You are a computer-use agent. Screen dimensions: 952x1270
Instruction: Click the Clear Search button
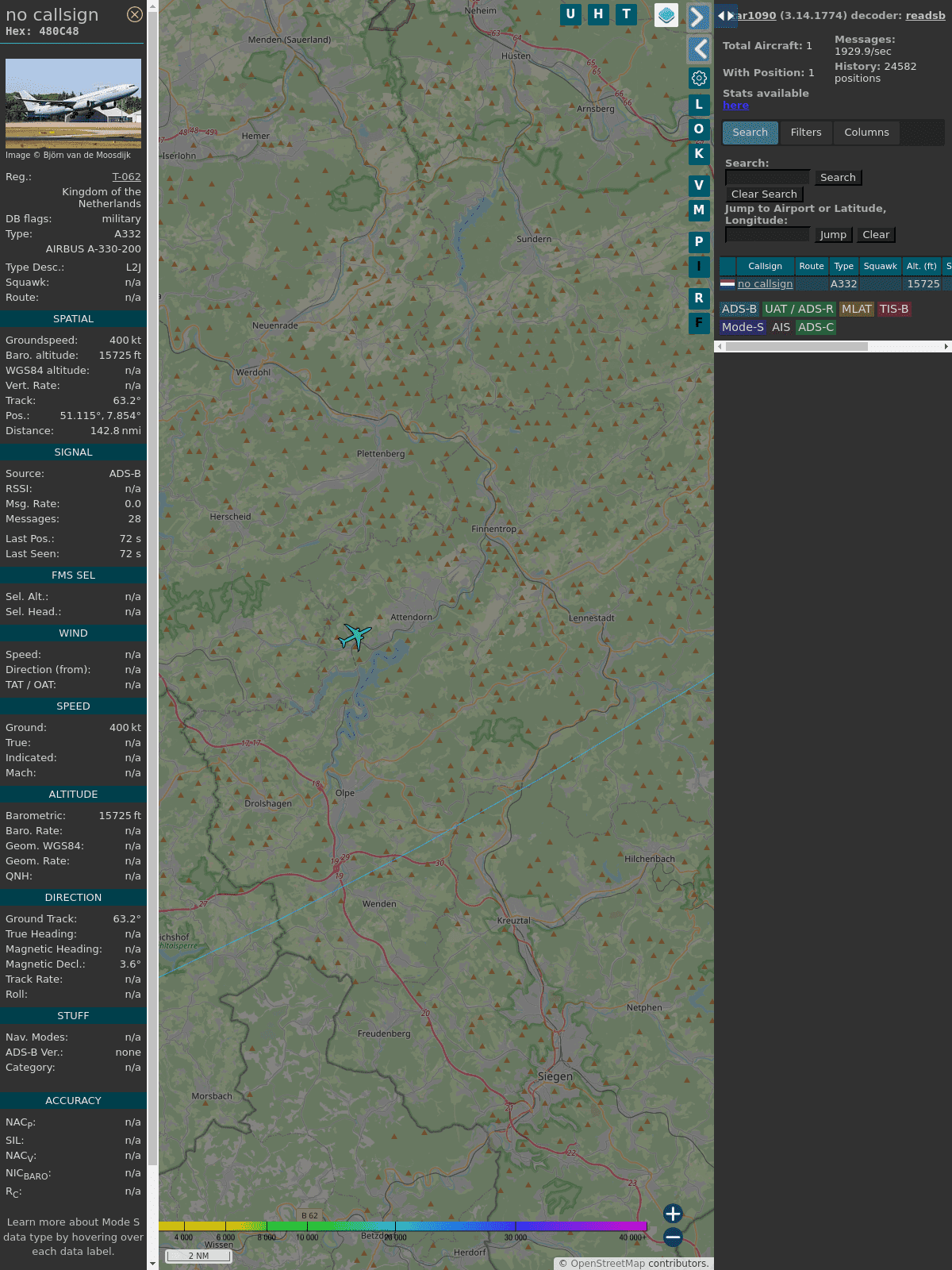pos(764,194)
